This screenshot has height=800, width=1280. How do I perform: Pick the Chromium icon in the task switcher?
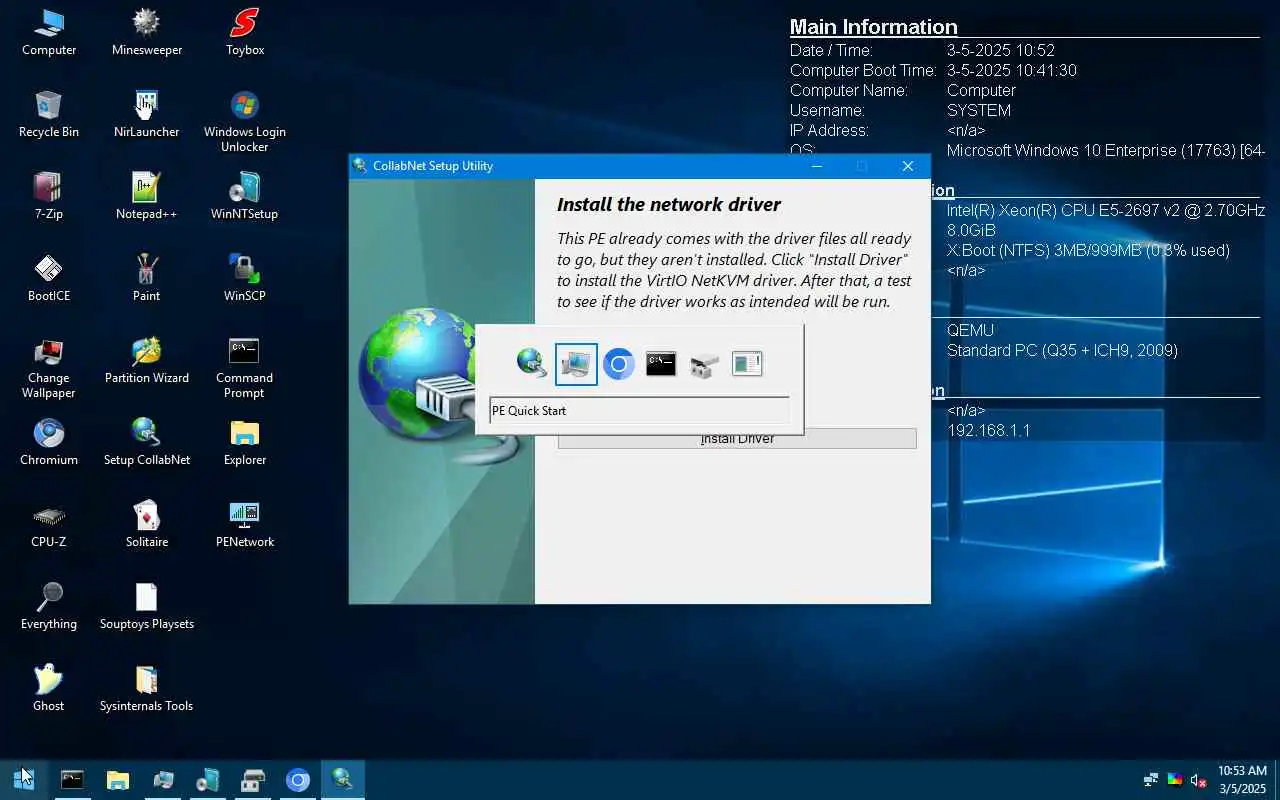619,364
